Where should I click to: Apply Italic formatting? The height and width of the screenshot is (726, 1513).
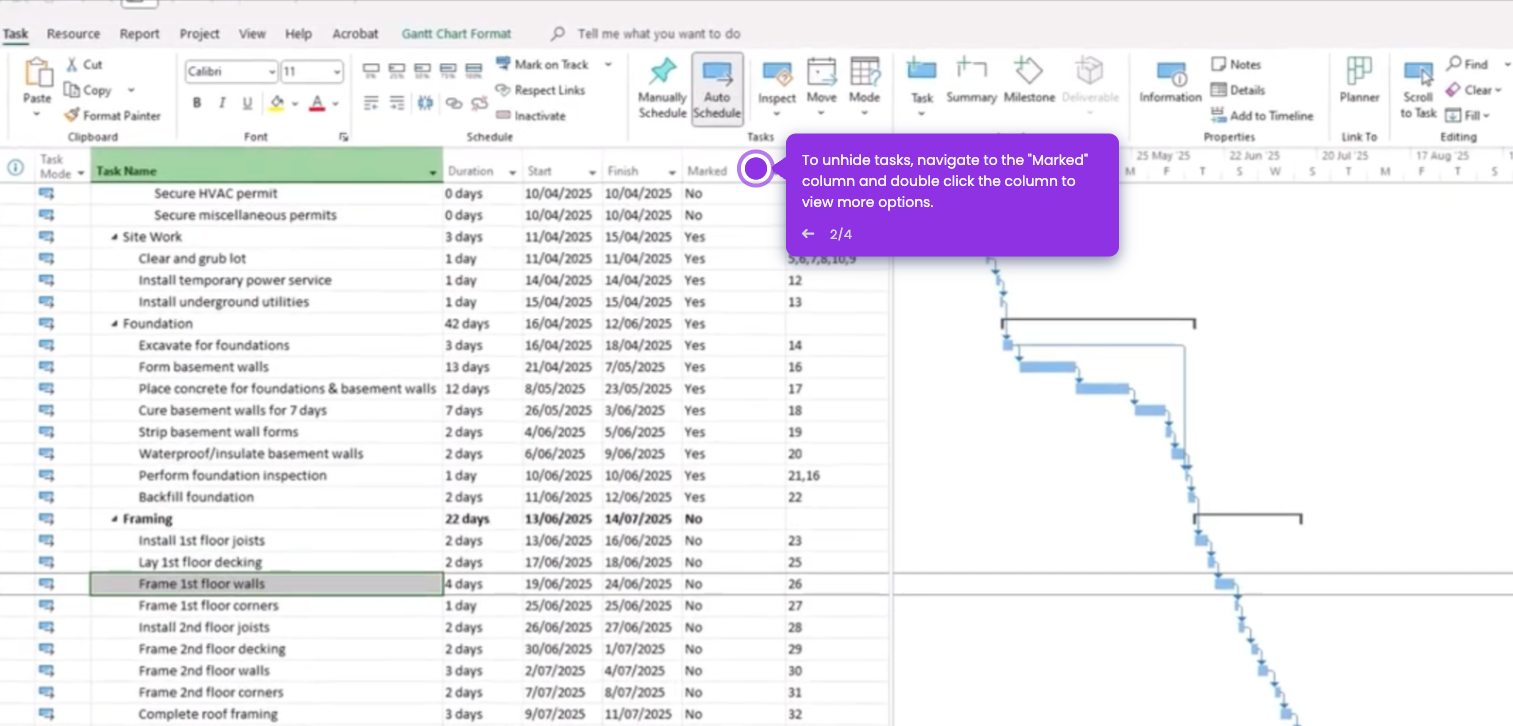click(221, 103)
